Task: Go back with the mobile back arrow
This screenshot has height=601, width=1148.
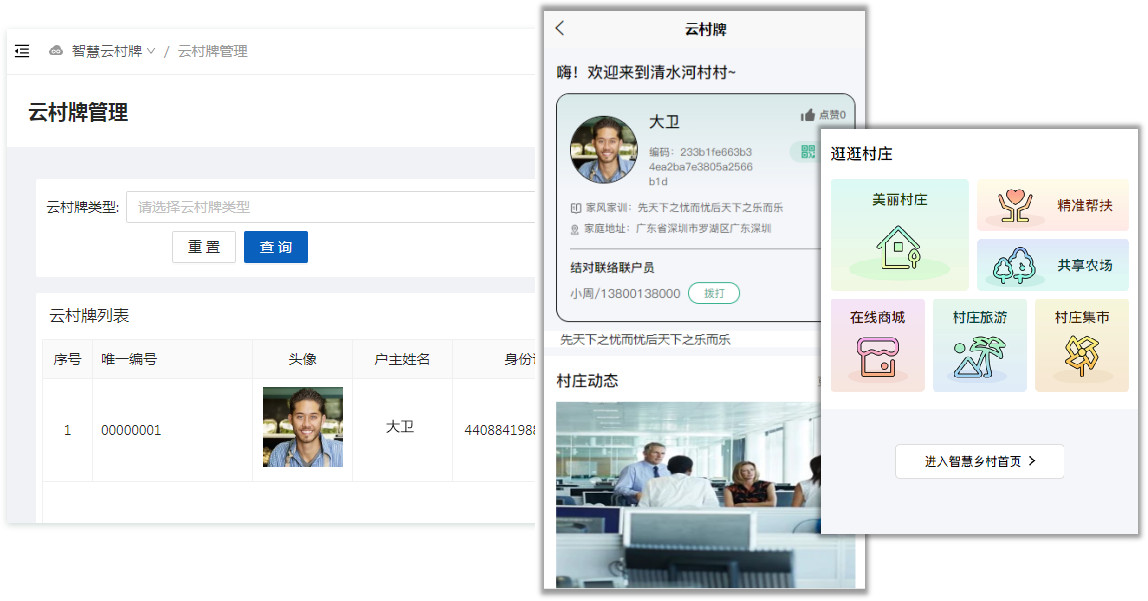Action: click(560, 29)
